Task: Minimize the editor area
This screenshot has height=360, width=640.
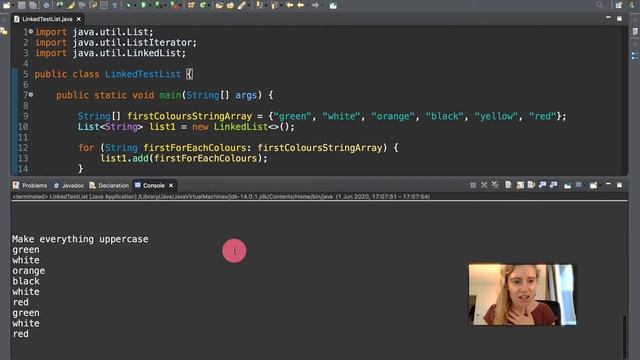Action: pos(608,18)
